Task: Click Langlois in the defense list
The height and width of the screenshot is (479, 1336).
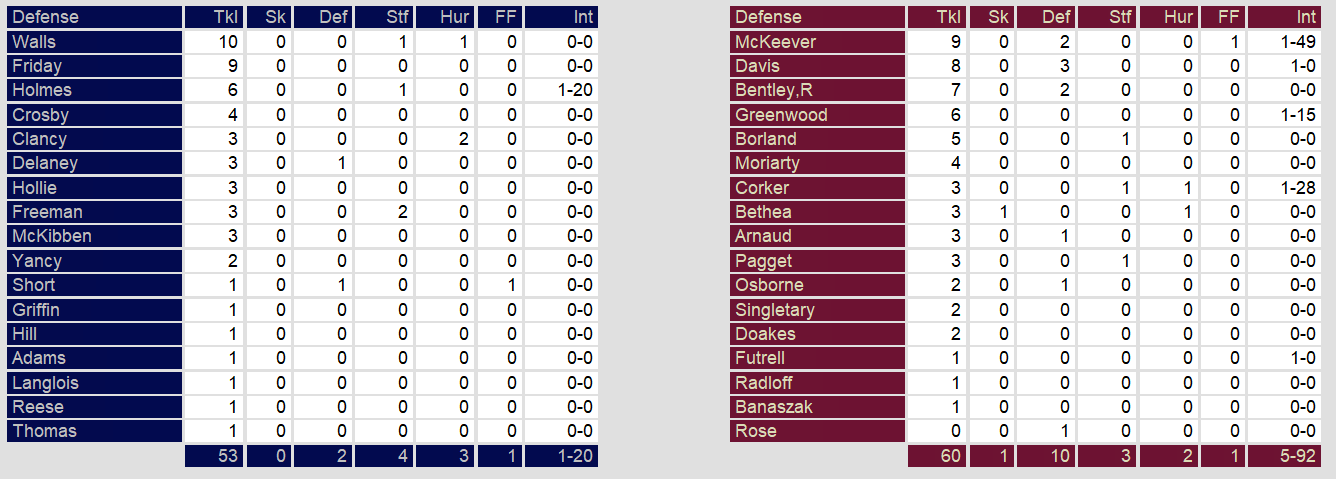Action: [x=45, y=383]
